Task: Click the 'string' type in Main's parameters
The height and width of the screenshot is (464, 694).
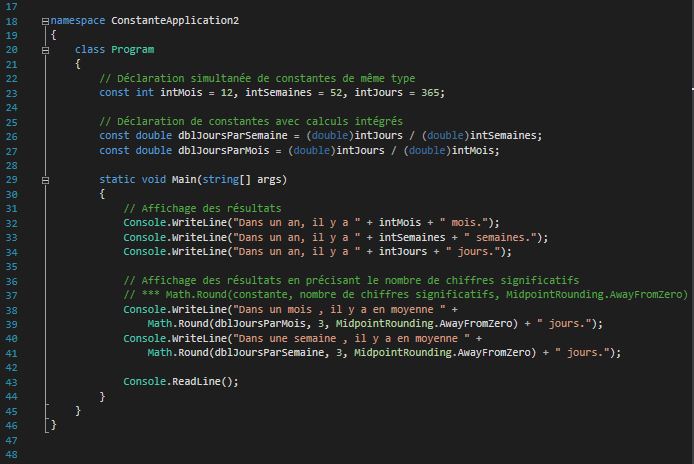Action: click(220, 180)
